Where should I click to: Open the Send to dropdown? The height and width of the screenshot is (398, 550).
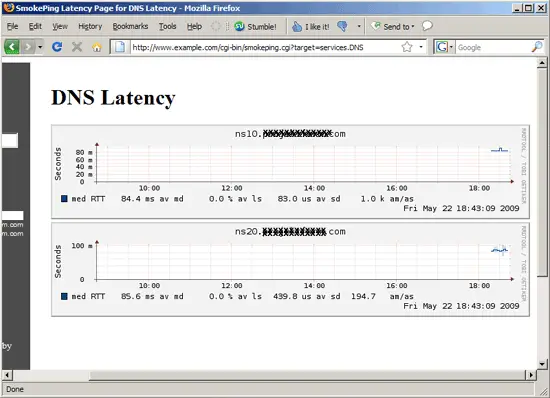click(x=393, y=26)
